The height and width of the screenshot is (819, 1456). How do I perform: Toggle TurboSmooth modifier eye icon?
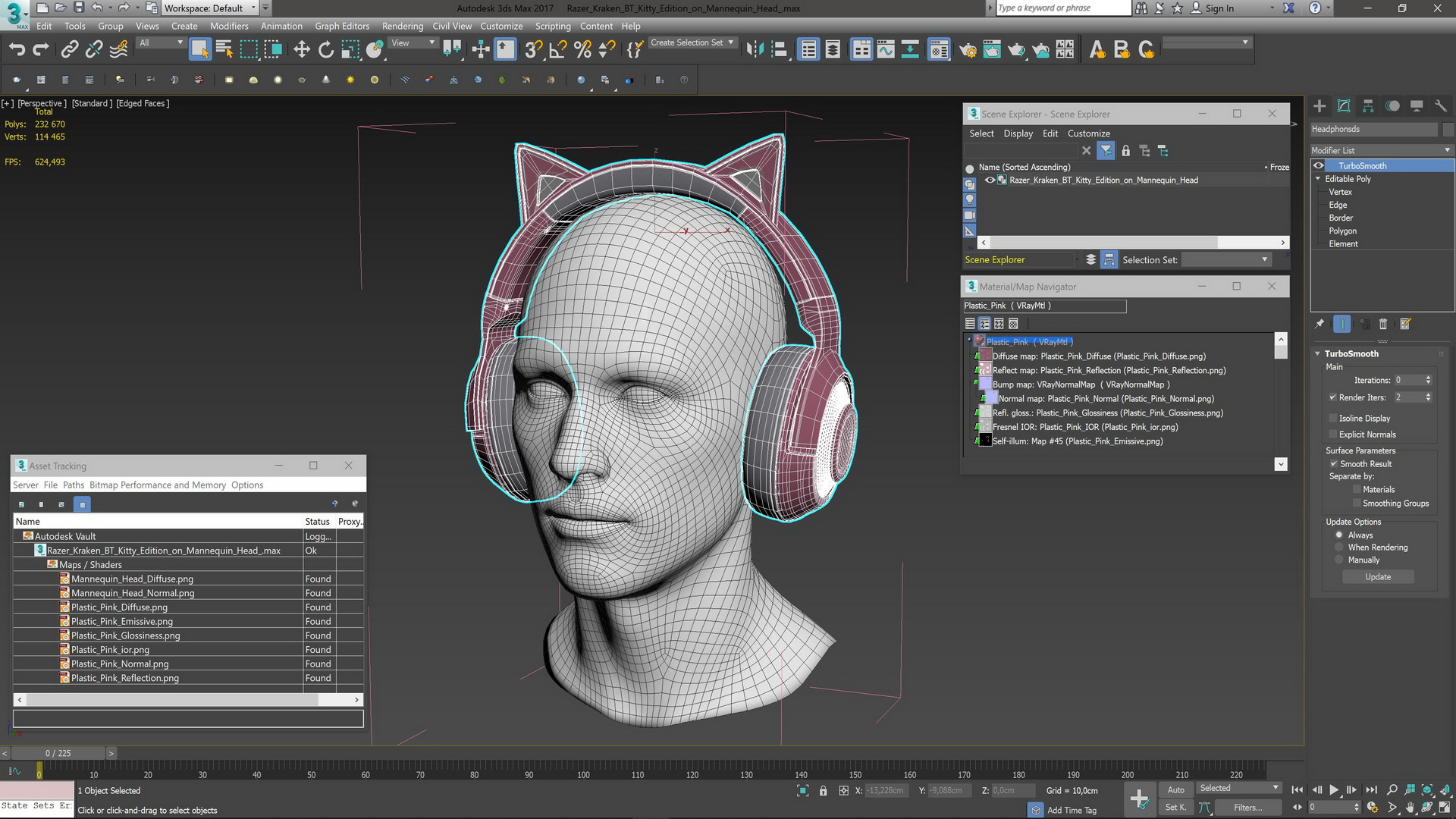[x=1319, y=166]
